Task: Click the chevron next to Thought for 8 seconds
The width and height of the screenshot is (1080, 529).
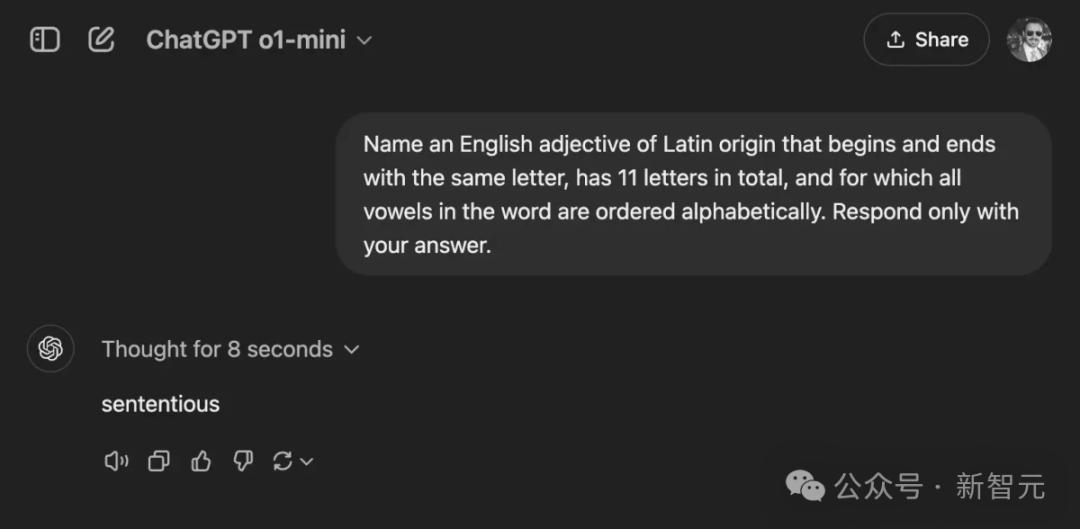Action: [x=352, y=350]
